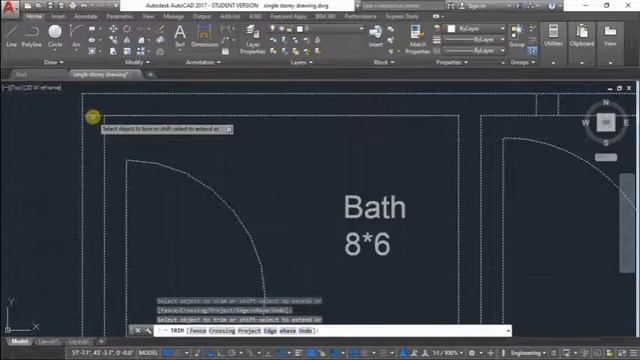Toggle Clean Screen icon in status bar

(622, 353)
